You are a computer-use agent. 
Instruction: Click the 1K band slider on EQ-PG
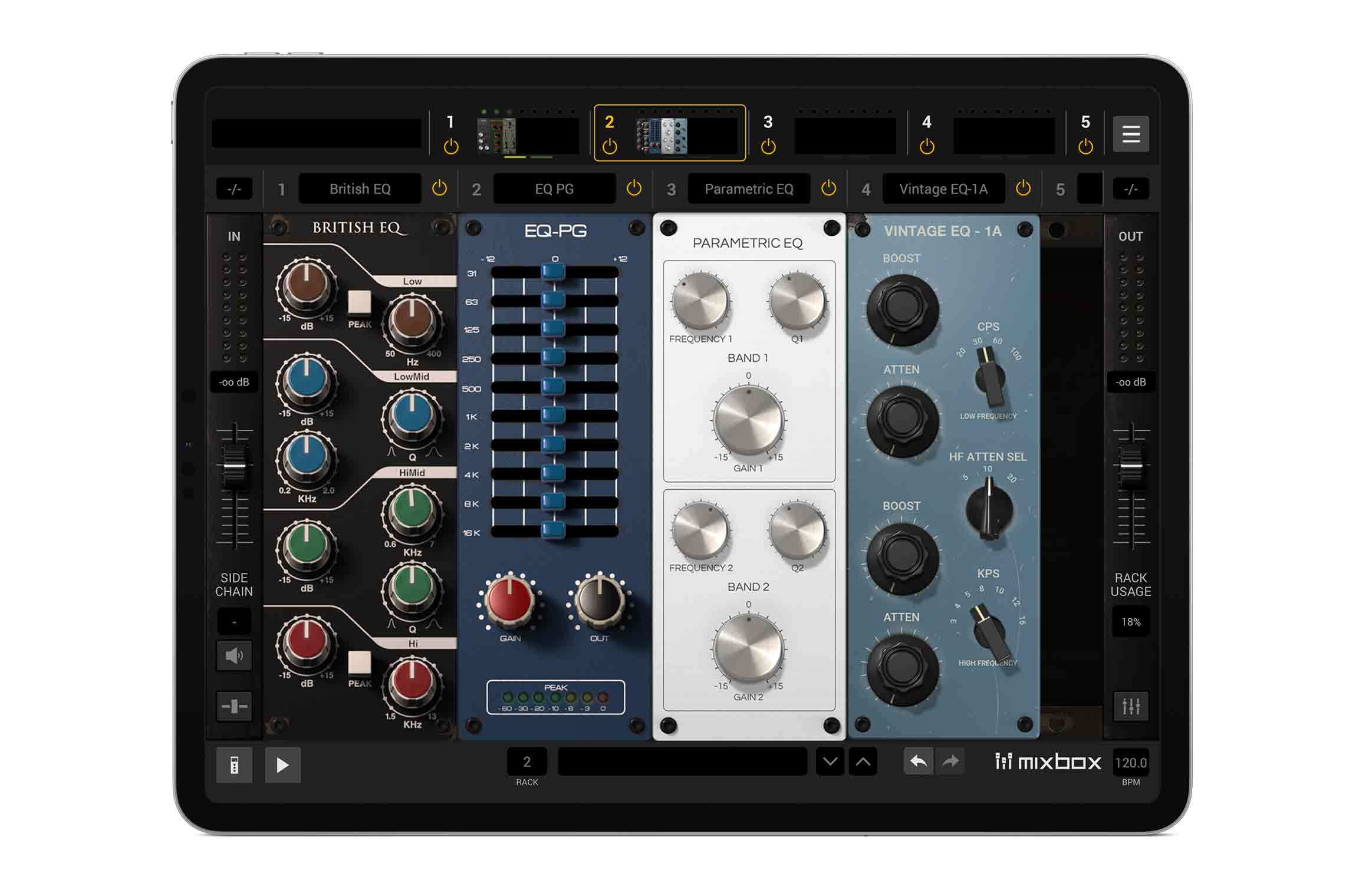[553, 416]
